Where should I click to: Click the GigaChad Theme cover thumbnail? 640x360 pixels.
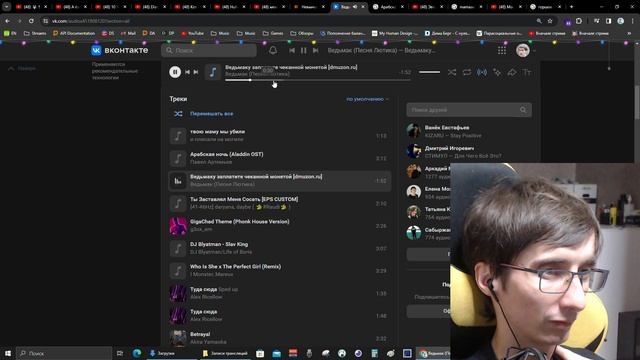(x=178, y=226)
